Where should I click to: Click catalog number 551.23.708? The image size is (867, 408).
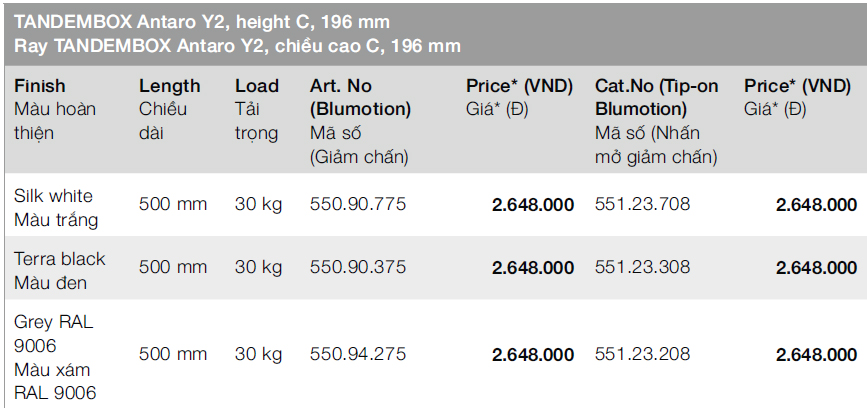642,205
